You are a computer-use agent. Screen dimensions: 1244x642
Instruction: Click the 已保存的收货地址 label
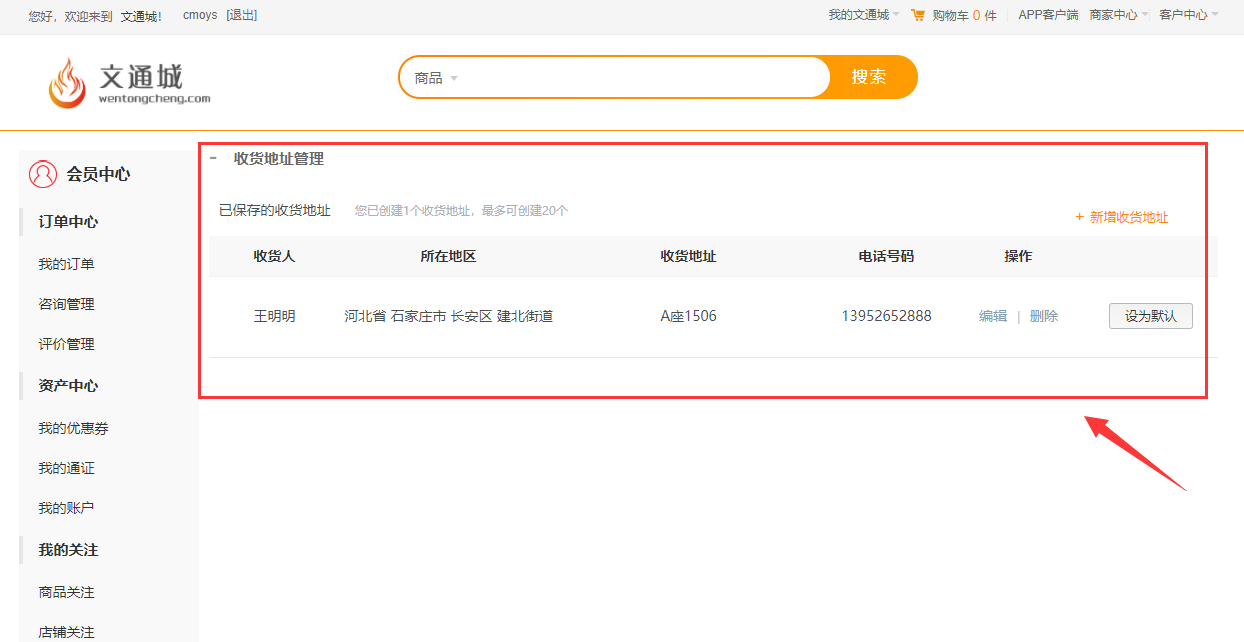pos(275,210)
